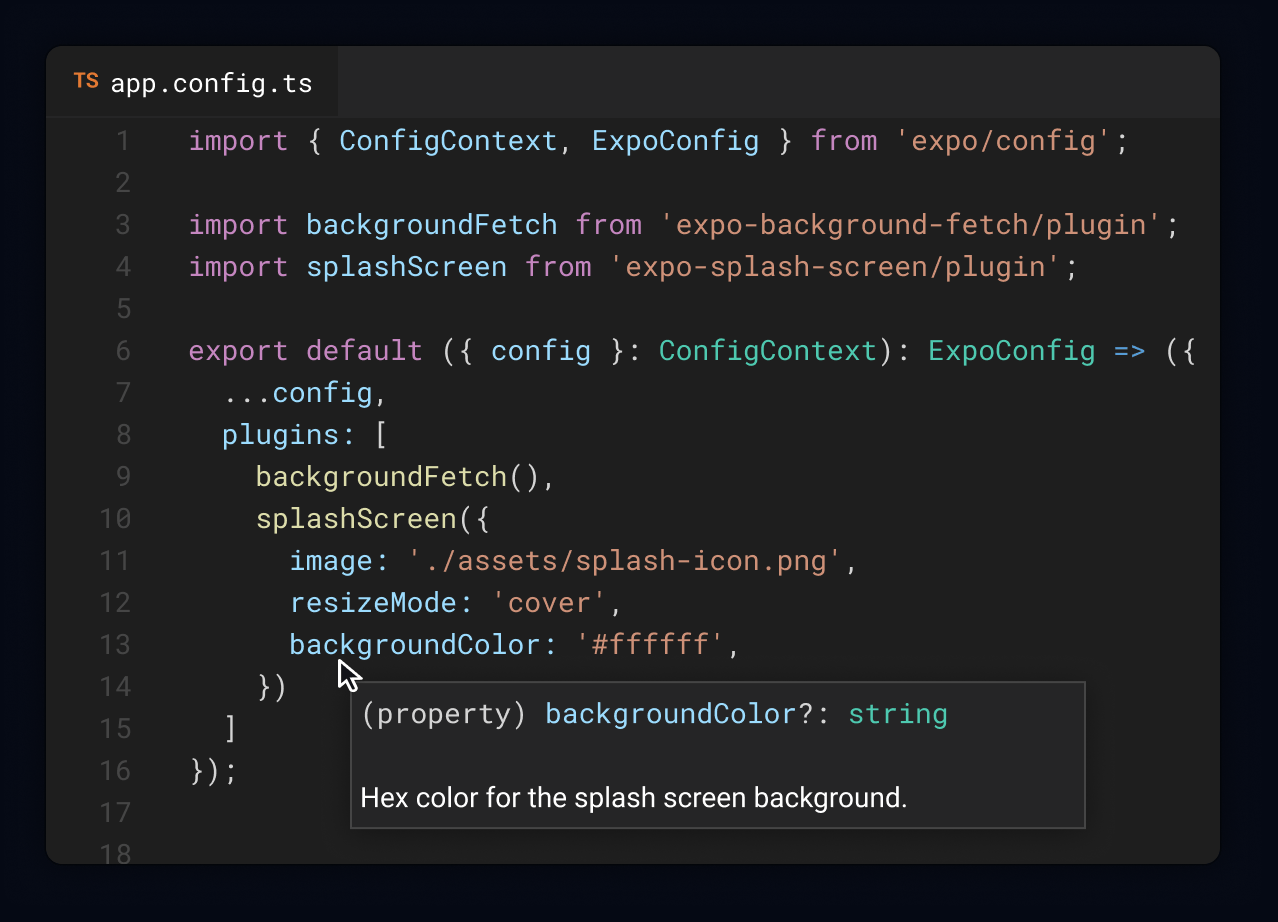Image resolution: width=1278 pixels, height=922 pixels.
Task: Click the 'cover' string value
Action: click(549, 603)
